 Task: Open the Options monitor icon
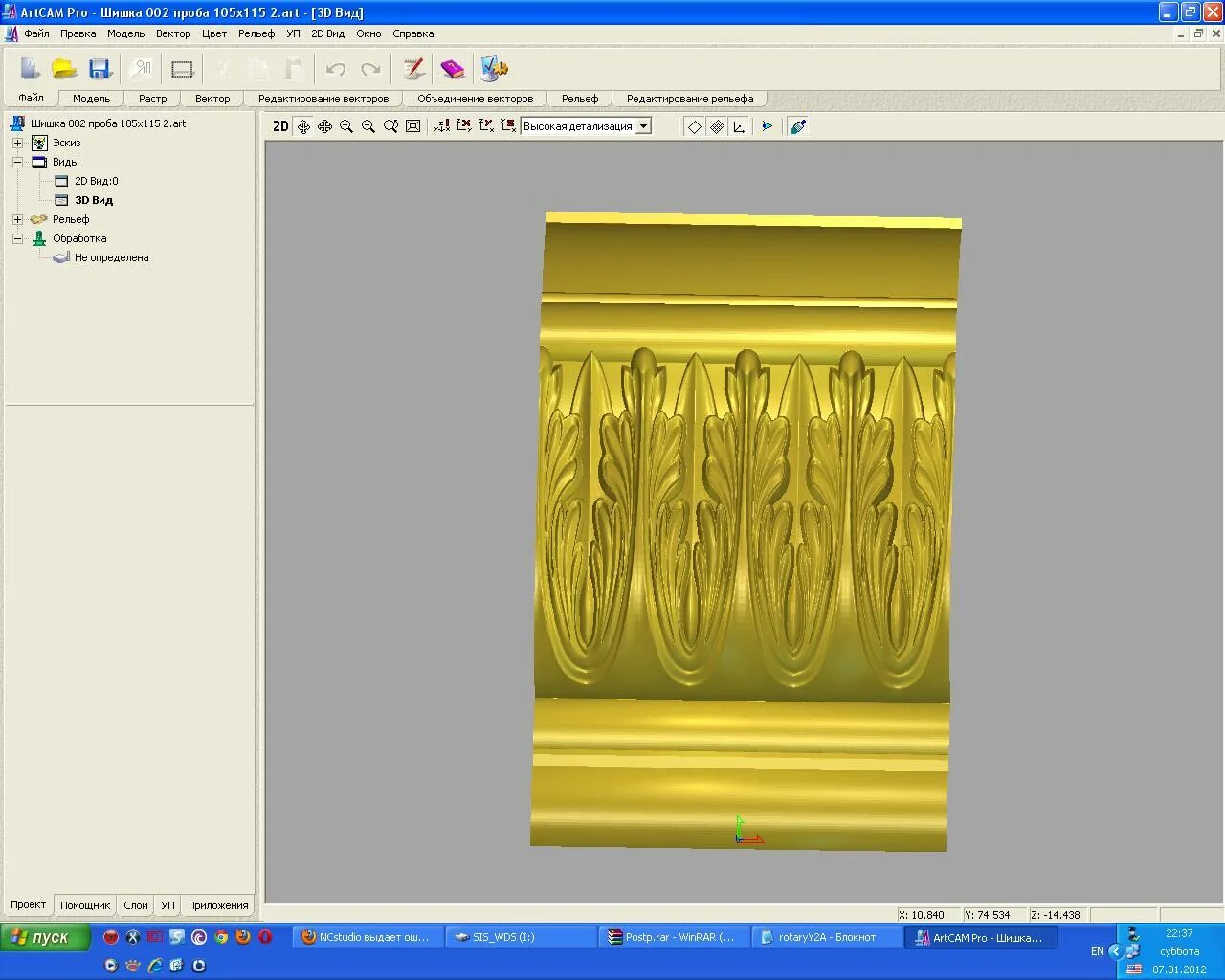pyautogui.click(x=494, y=69)
